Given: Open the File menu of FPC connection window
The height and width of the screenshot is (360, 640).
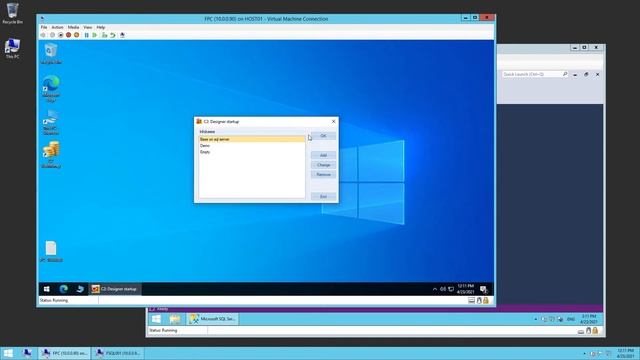Looking at the screenshot, I should pyautogui.click(x=44, y=27).
